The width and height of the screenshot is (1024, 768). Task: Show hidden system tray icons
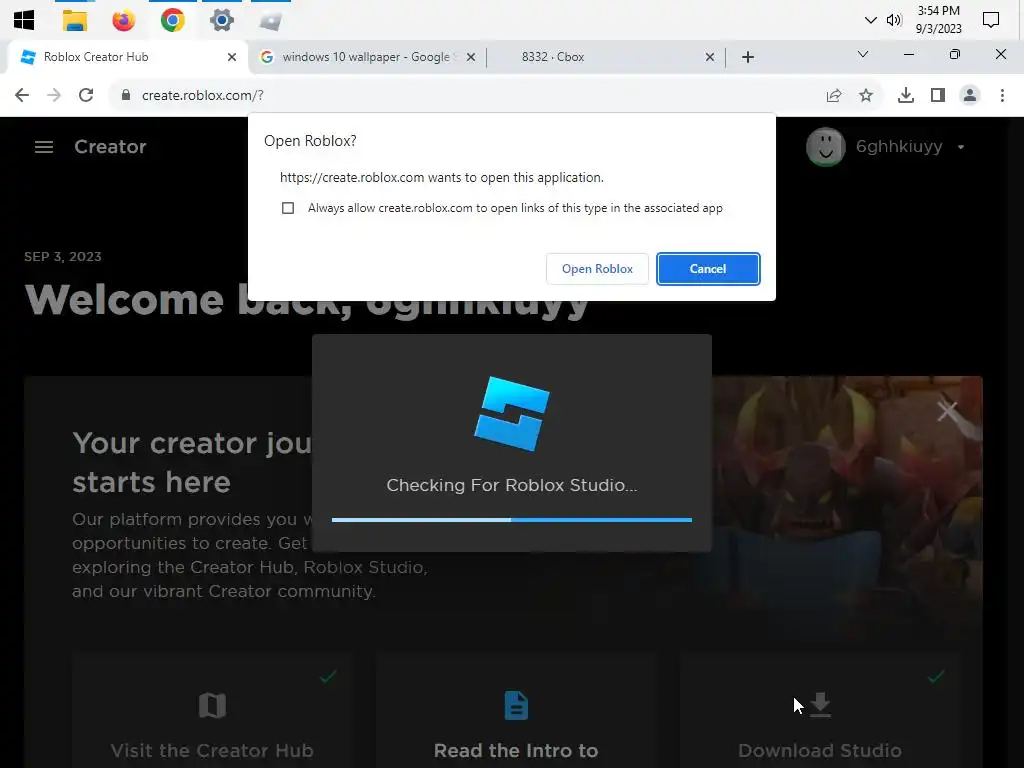coord(870,20)
